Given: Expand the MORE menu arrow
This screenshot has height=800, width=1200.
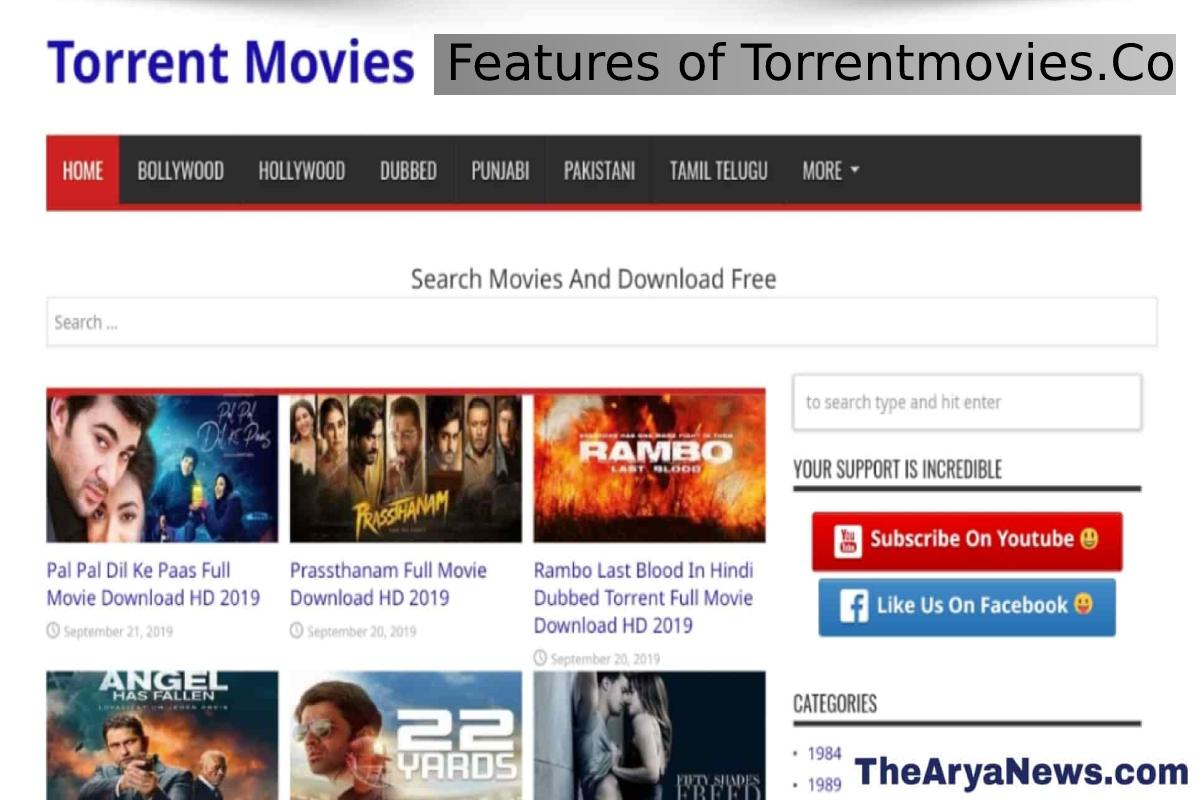Looking at the screenshot, I should click(855, 171).
